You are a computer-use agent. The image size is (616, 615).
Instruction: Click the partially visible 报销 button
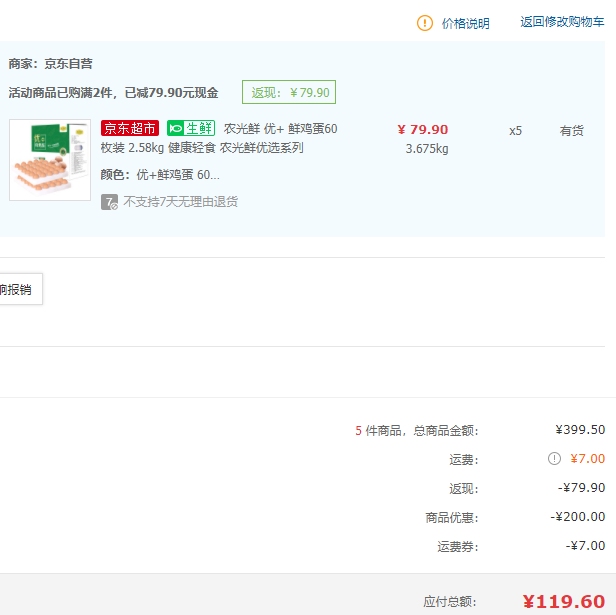tap(21, 289)
